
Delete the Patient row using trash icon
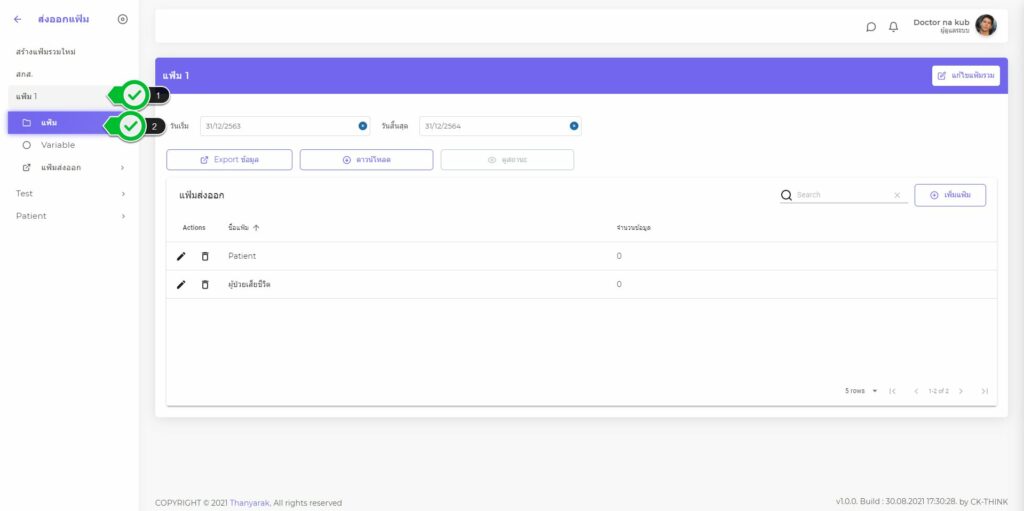point(205,256)
